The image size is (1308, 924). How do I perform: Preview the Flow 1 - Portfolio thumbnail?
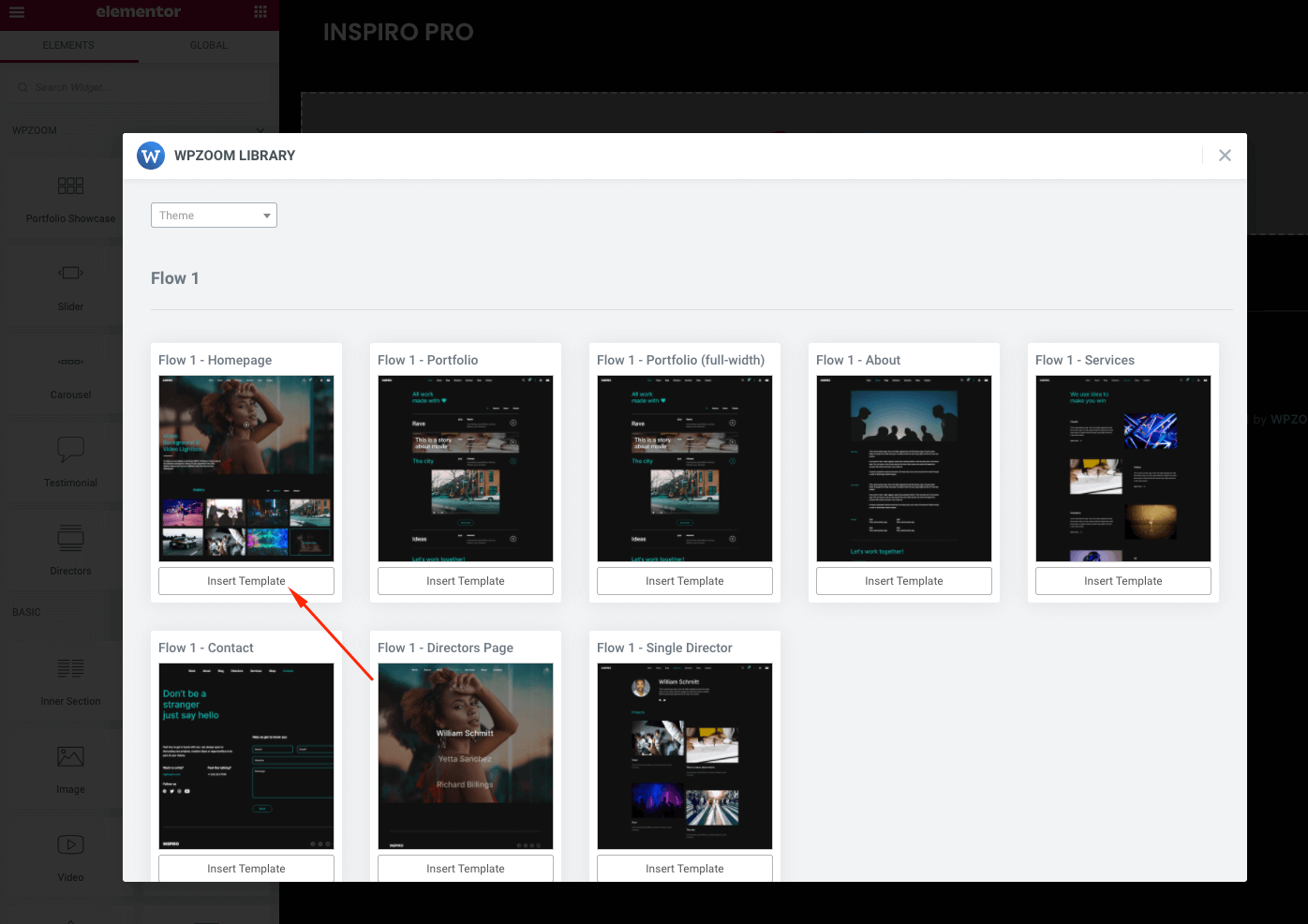[466, 469]
